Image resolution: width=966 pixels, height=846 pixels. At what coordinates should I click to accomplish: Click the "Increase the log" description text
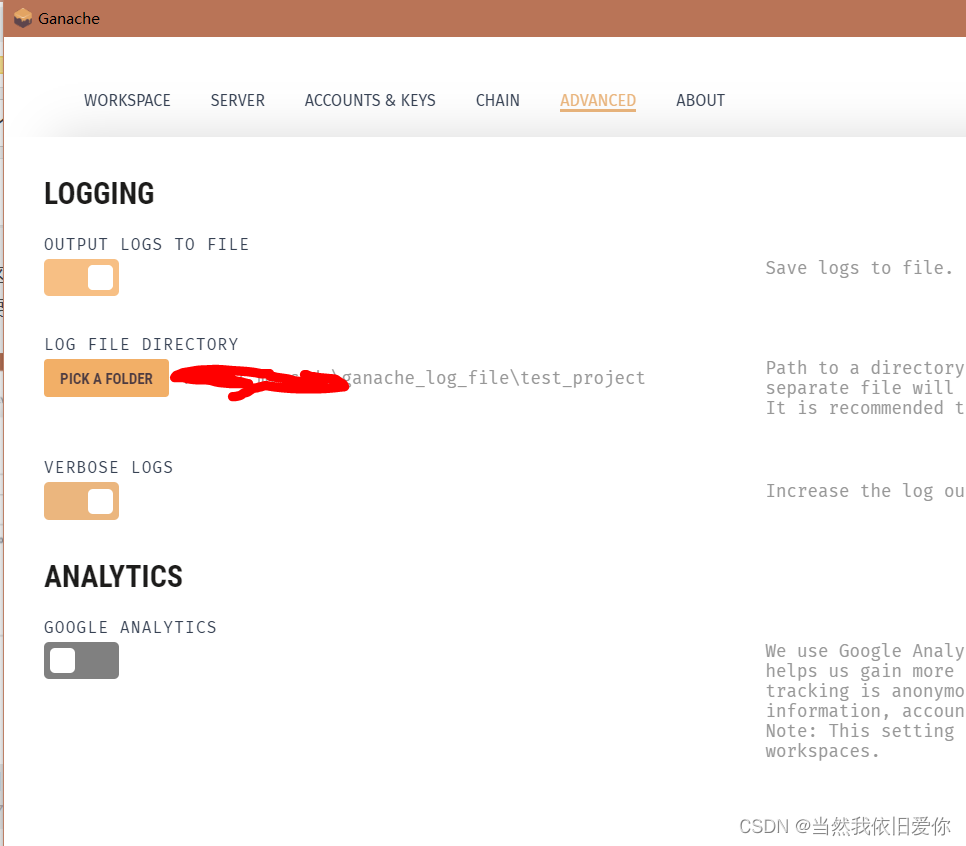coord(865,491)
